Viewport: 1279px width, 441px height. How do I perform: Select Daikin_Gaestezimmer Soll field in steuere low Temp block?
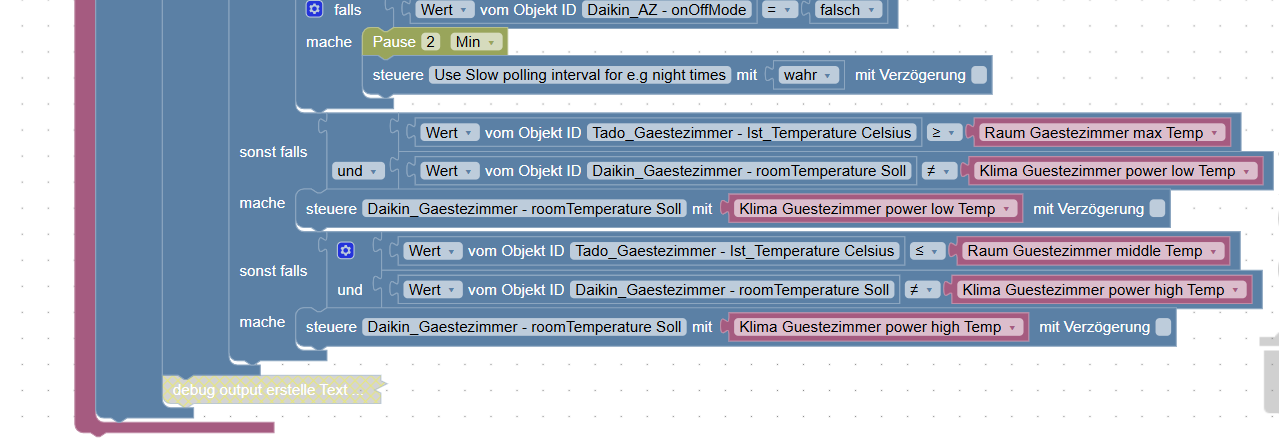(524, 209)
